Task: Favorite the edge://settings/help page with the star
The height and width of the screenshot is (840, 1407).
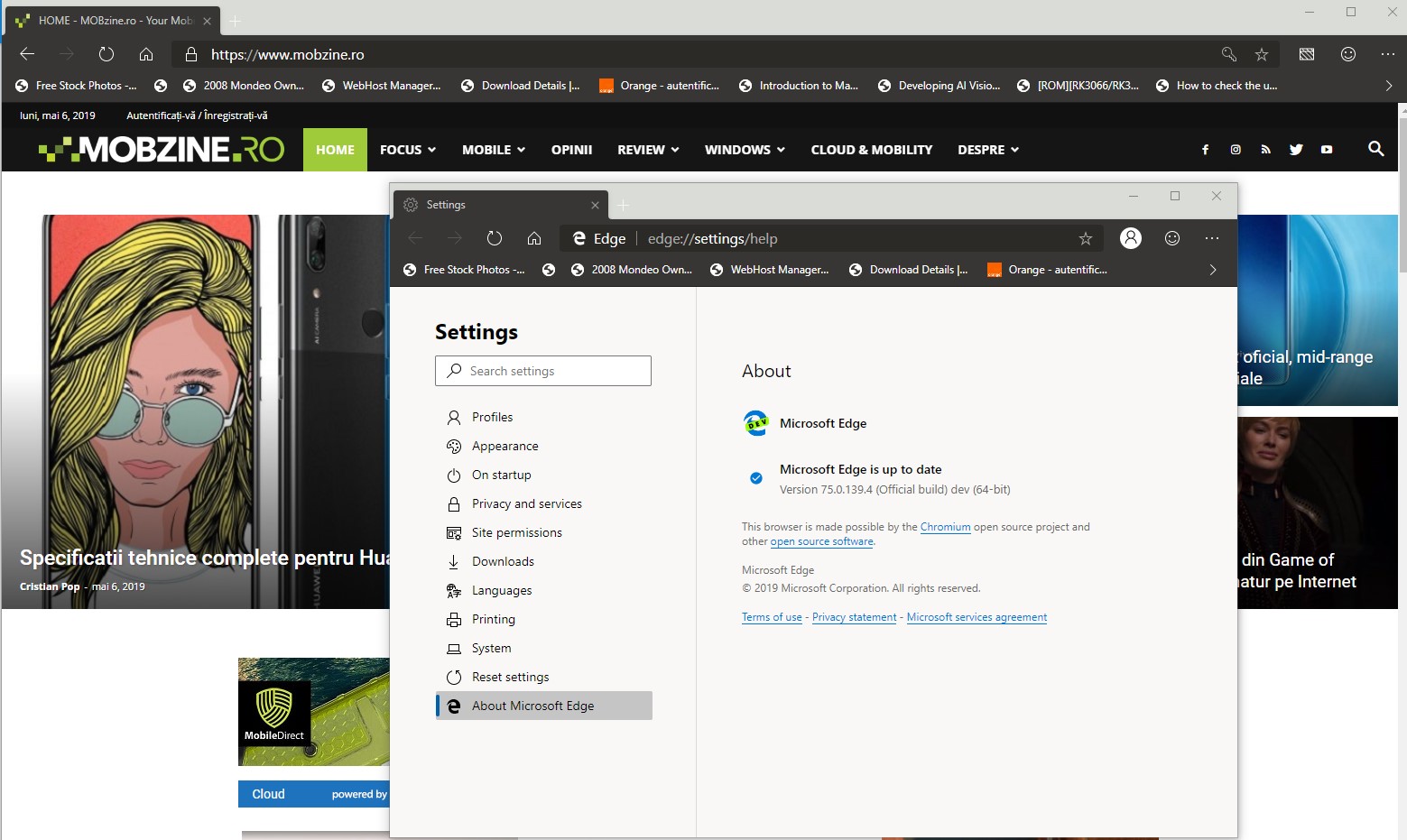Action: 1086,238
